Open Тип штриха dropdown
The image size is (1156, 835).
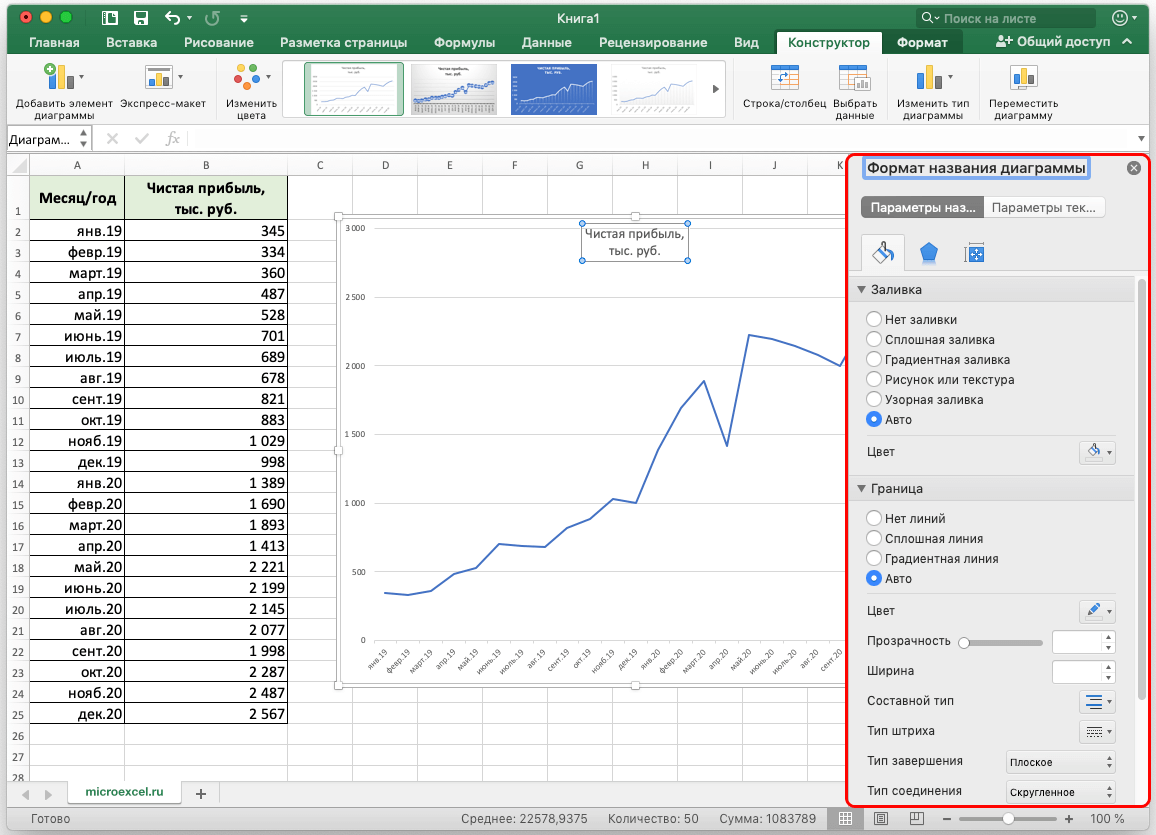pos(1097,732)
